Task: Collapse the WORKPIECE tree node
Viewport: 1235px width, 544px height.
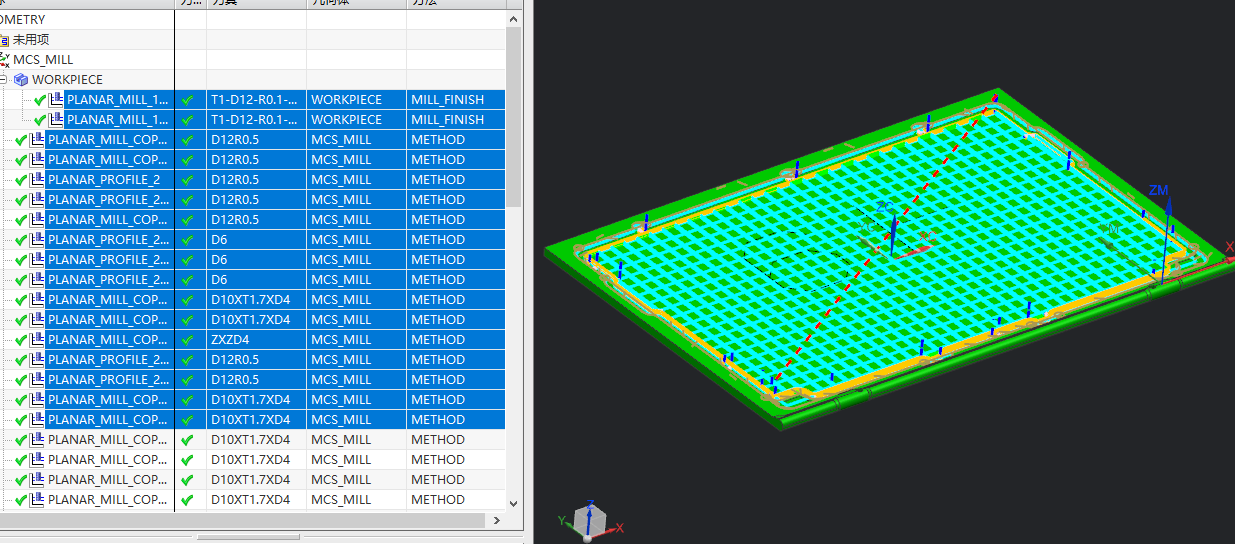Action: [3, 80]
